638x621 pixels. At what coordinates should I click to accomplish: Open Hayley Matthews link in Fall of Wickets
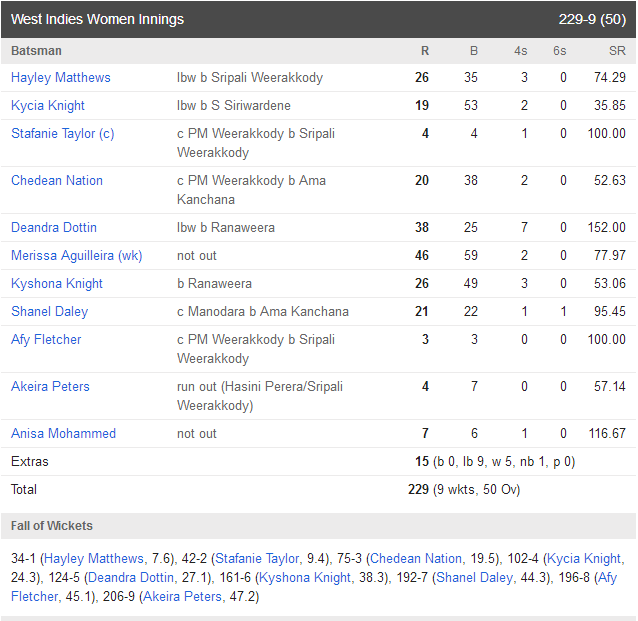pyautogui.click(x=94, y=558)
